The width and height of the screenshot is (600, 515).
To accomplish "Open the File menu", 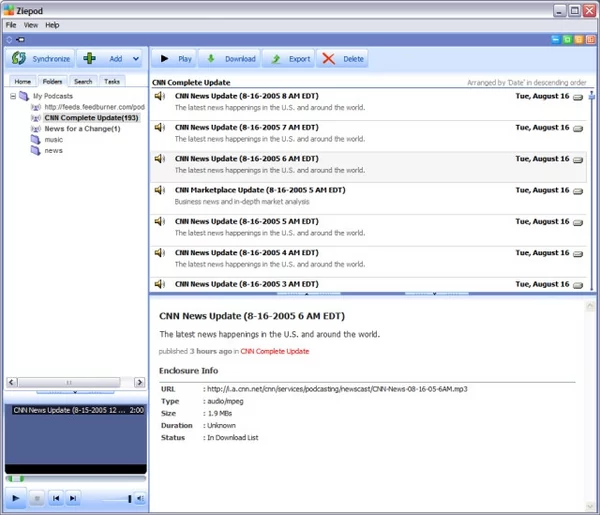I will (11, 25).
